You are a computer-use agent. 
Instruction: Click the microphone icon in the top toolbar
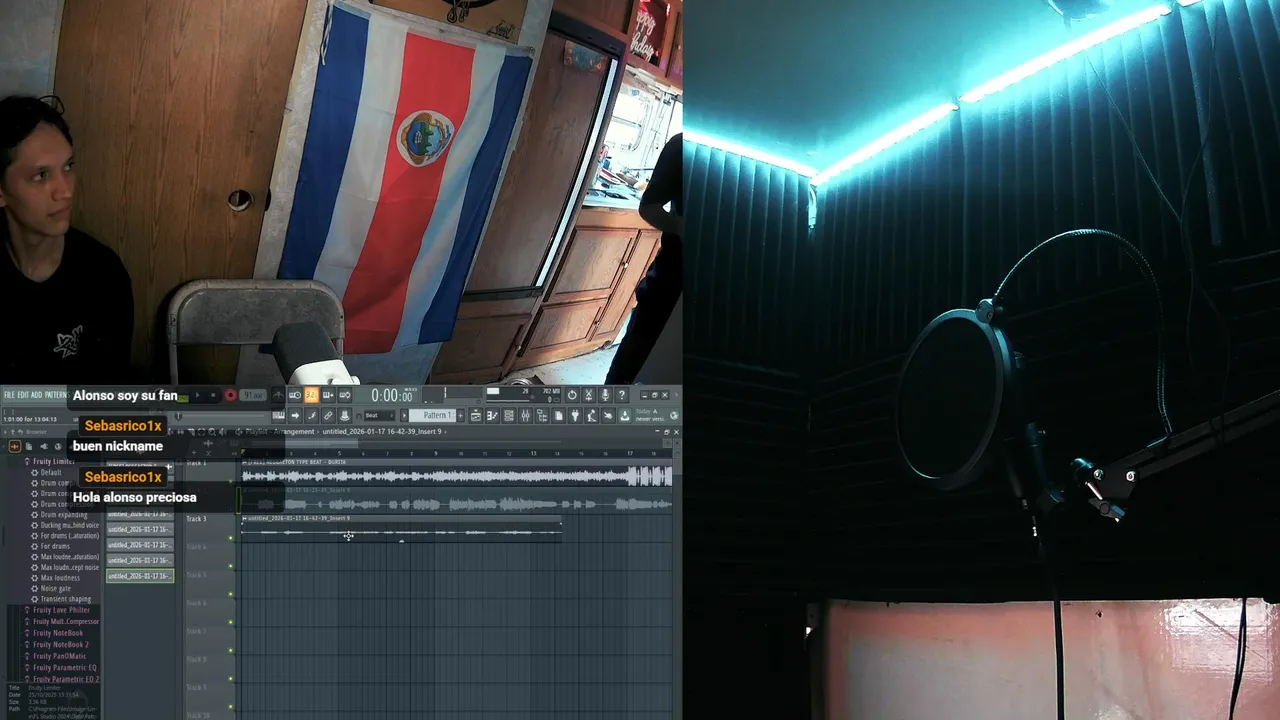pos(605,395)
